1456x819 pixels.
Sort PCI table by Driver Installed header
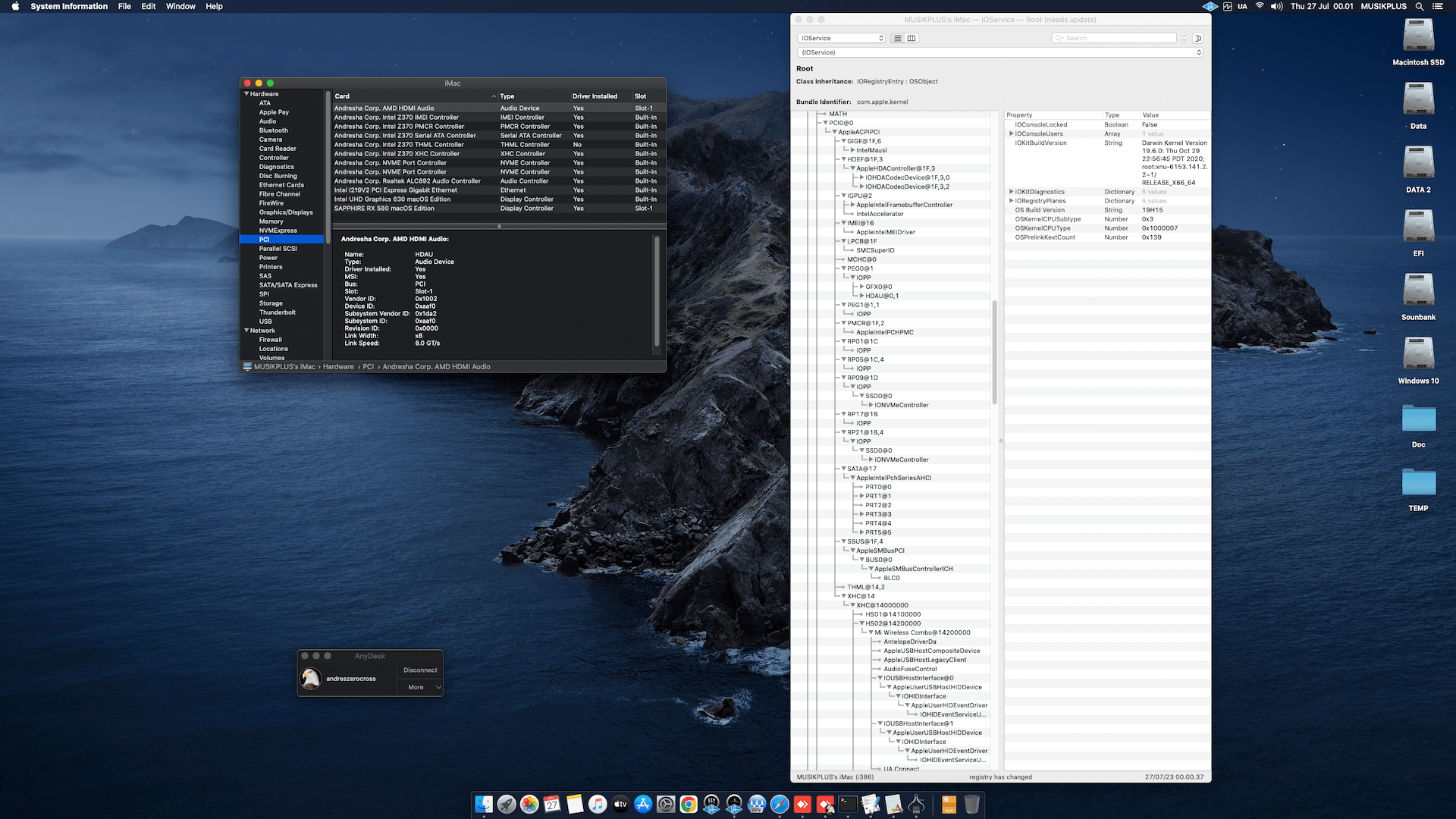601,96
